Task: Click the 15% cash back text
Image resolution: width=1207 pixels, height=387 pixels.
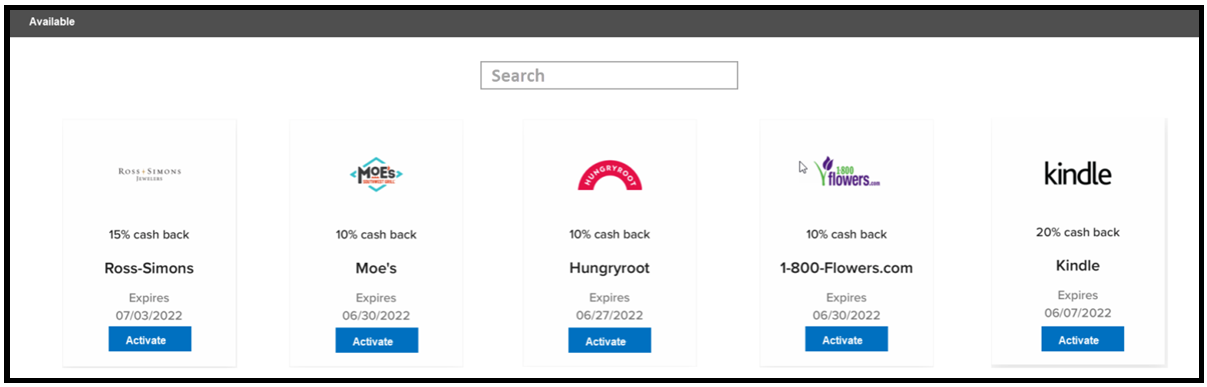Action: click(149, 235)
